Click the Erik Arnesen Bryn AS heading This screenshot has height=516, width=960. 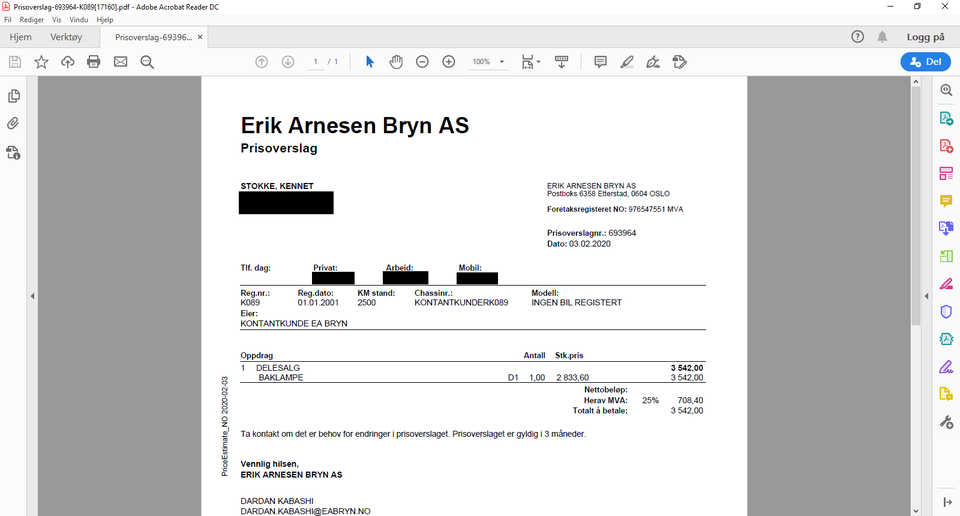click(354, 125)
